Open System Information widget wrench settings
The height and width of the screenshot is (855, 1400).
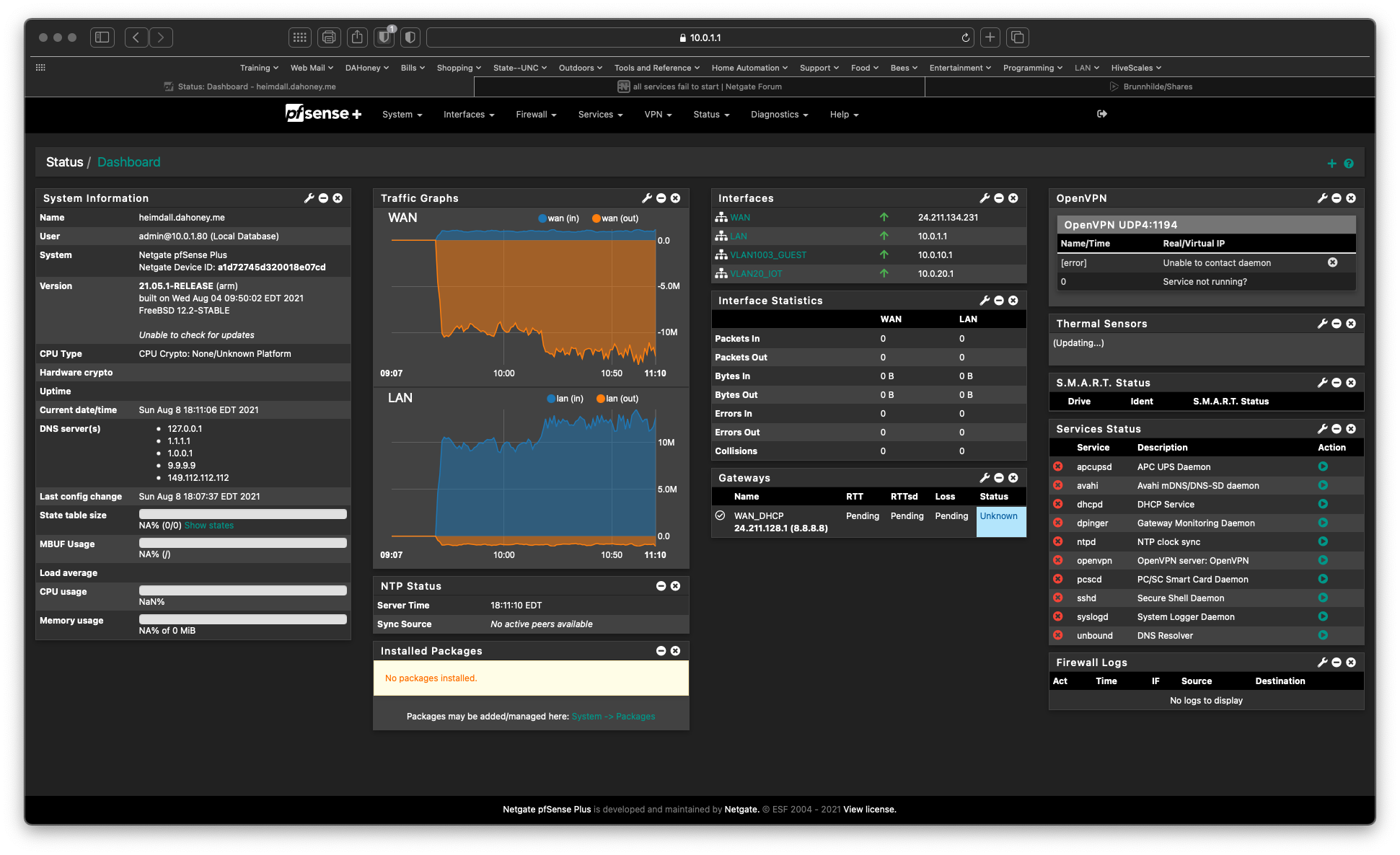309,198
